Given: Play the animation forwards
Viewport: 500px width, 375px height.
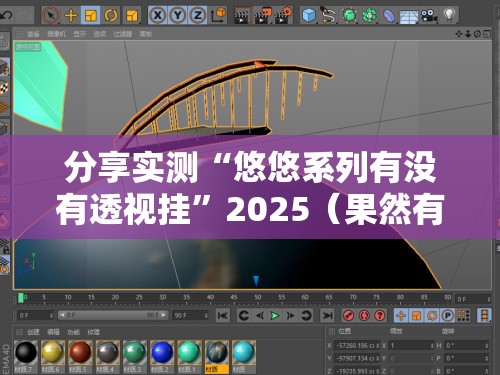Looking at the screenshot, I should 275,315.
